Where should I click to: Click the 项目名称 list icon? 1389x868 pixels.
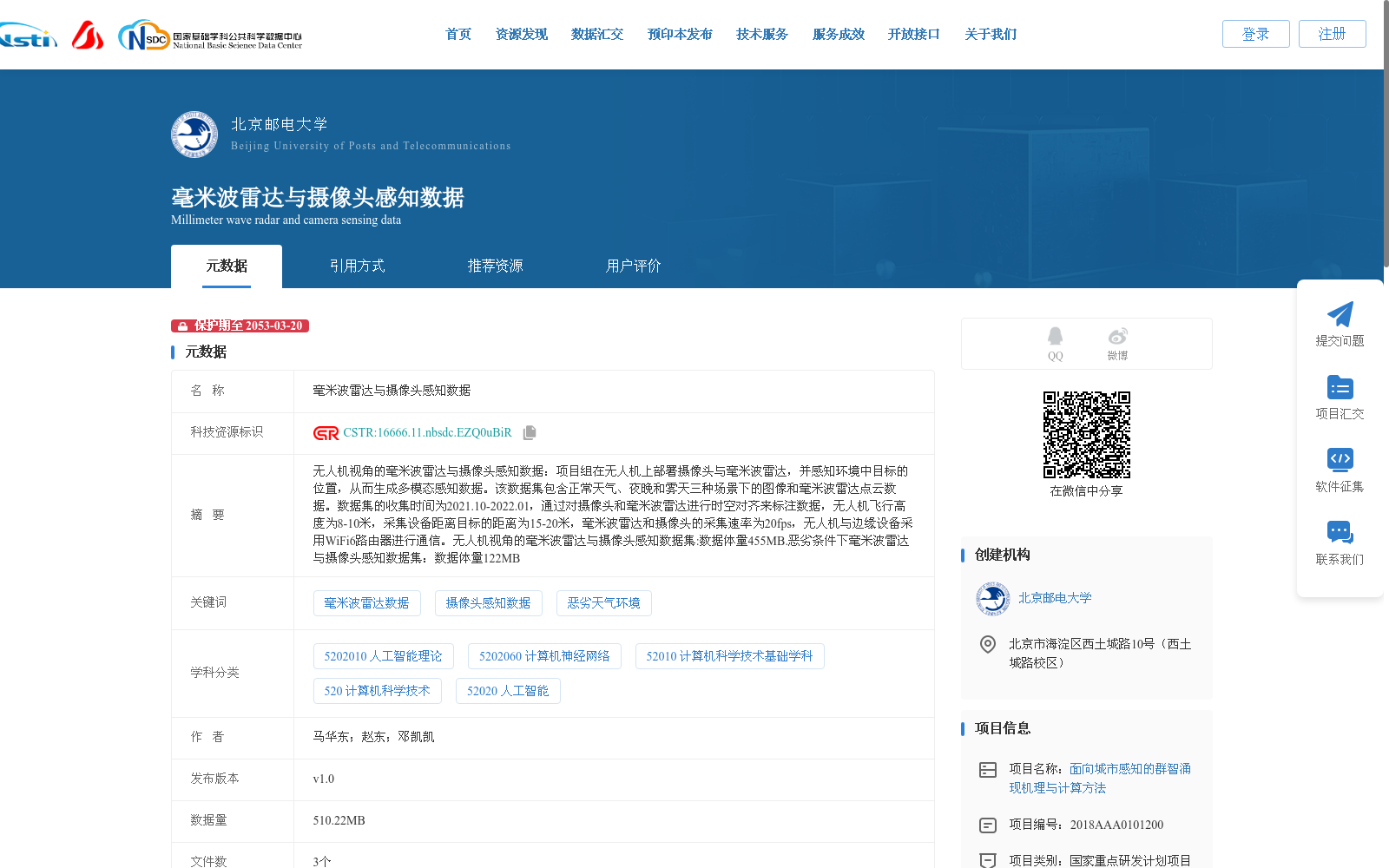point(988,770)
